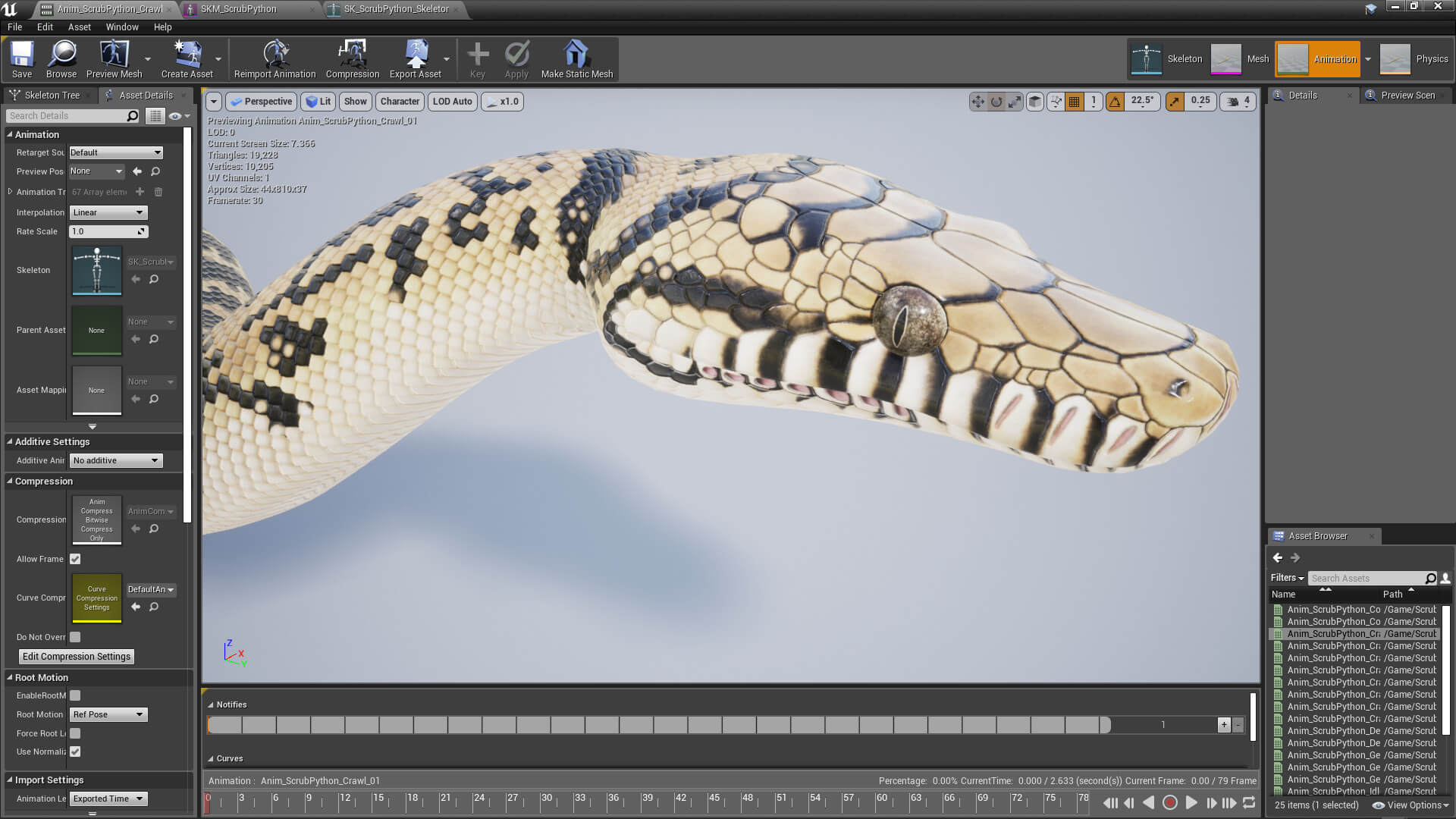Open the Root Motion Ref Pose dropdown

click(108, 714)
